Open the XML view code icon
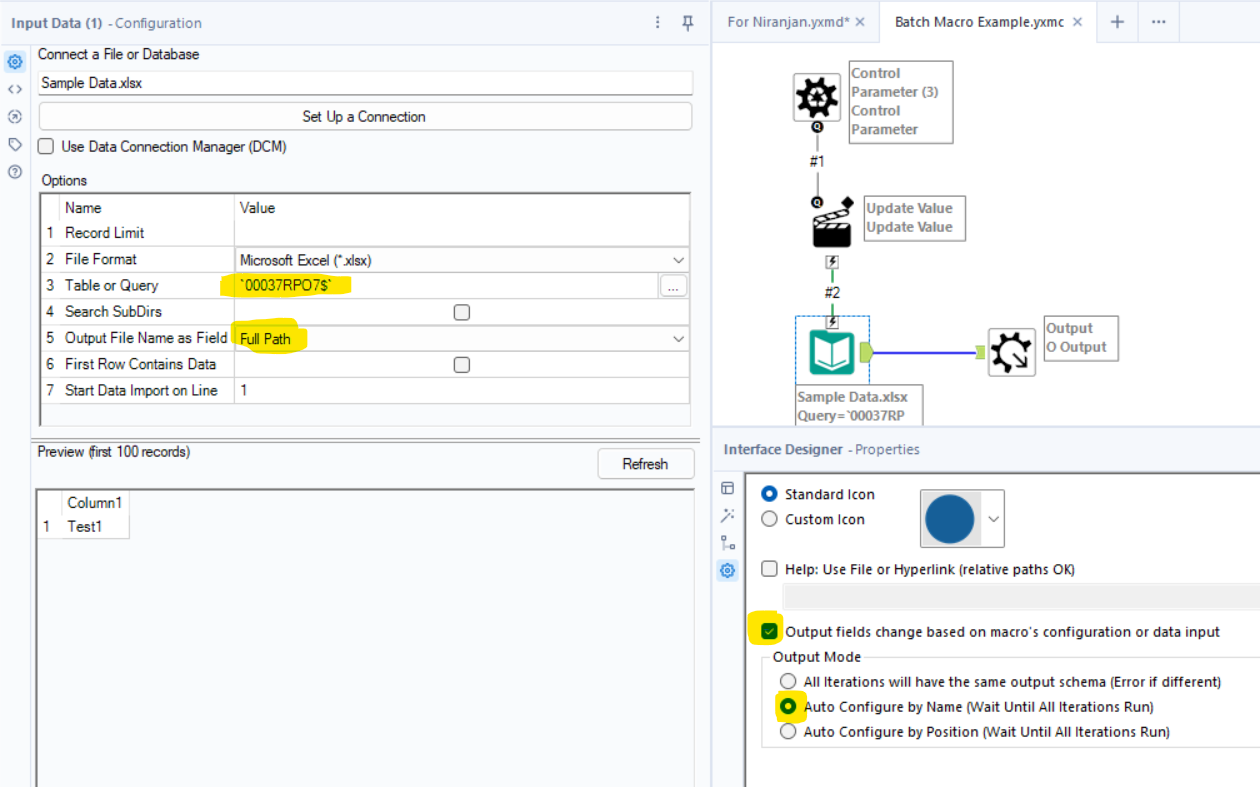The image size is (1260, 787). (15, 89)
